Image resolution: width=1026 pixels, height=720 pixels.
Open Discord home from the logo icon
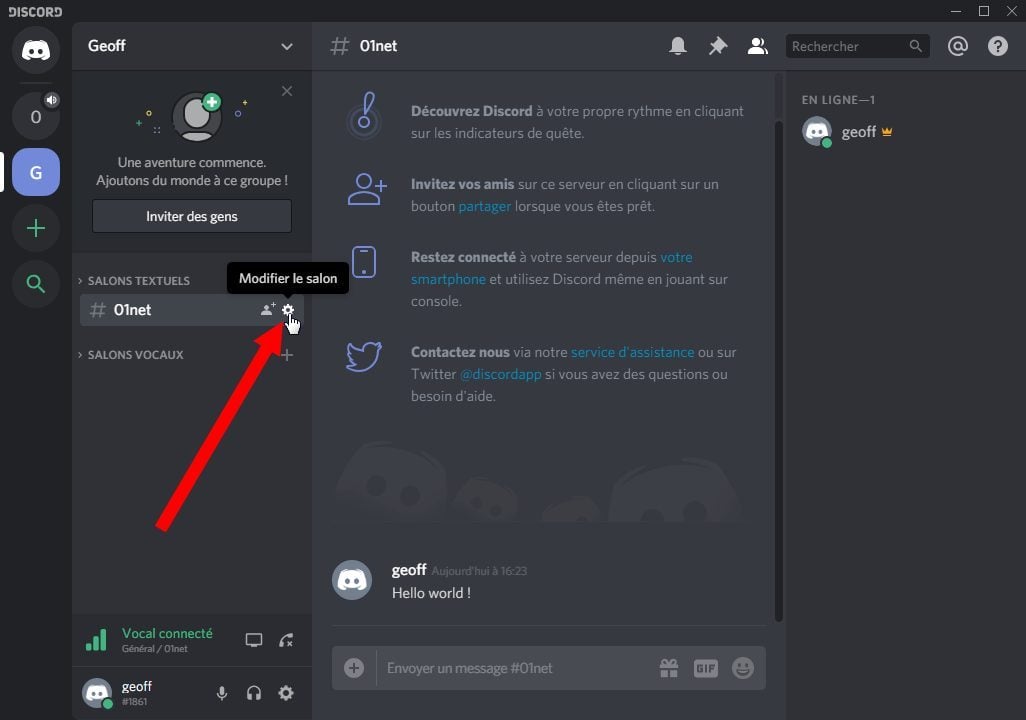pos(35,50)
